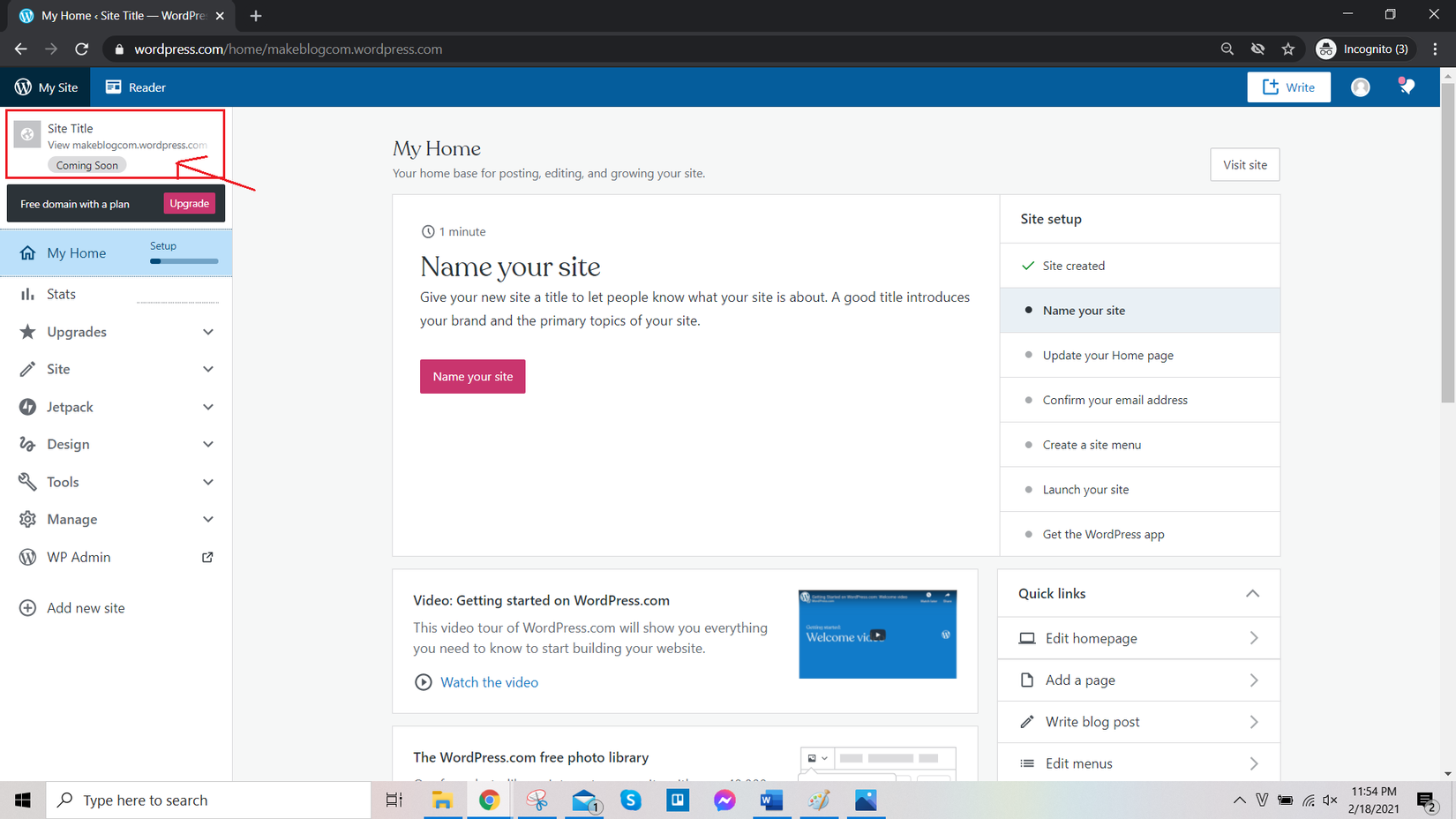1456x819 pixels.
Task: Select Create a site menu step
Action: pos(1140,445)
